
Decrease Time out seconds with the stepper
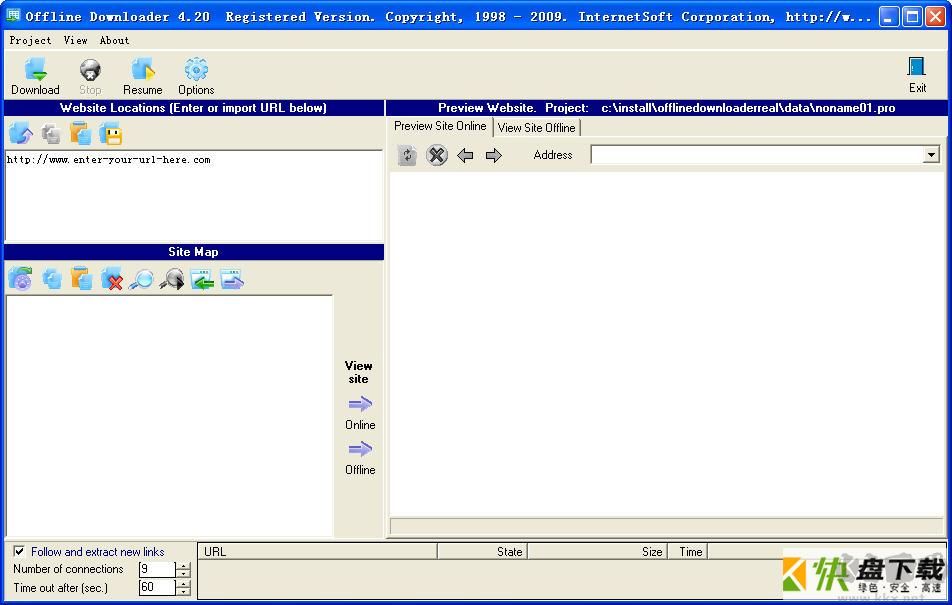tap(184, 591)
